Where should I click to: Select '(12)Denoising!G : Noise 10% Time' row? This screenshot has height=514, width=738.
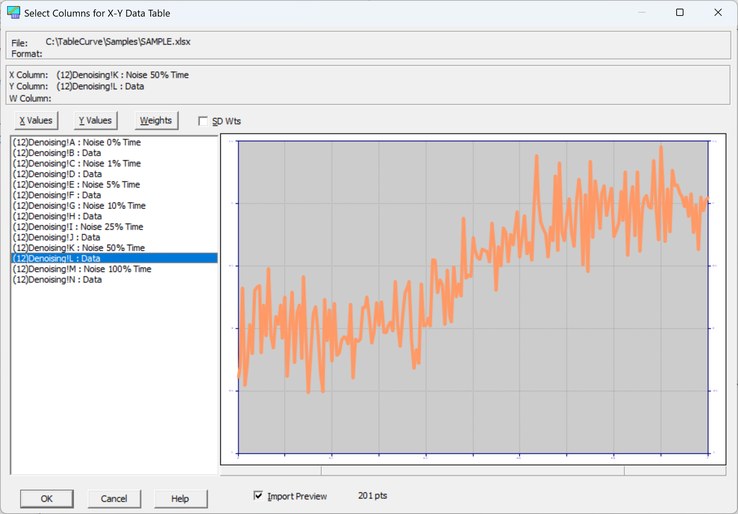[114, 206]
